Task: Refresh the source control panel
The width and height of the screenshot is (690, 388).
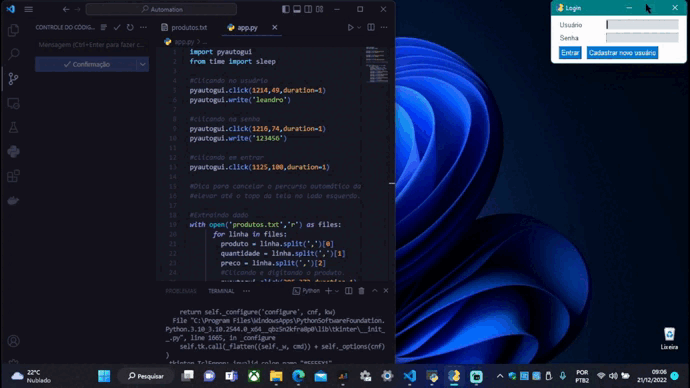Action: point(130,27)
